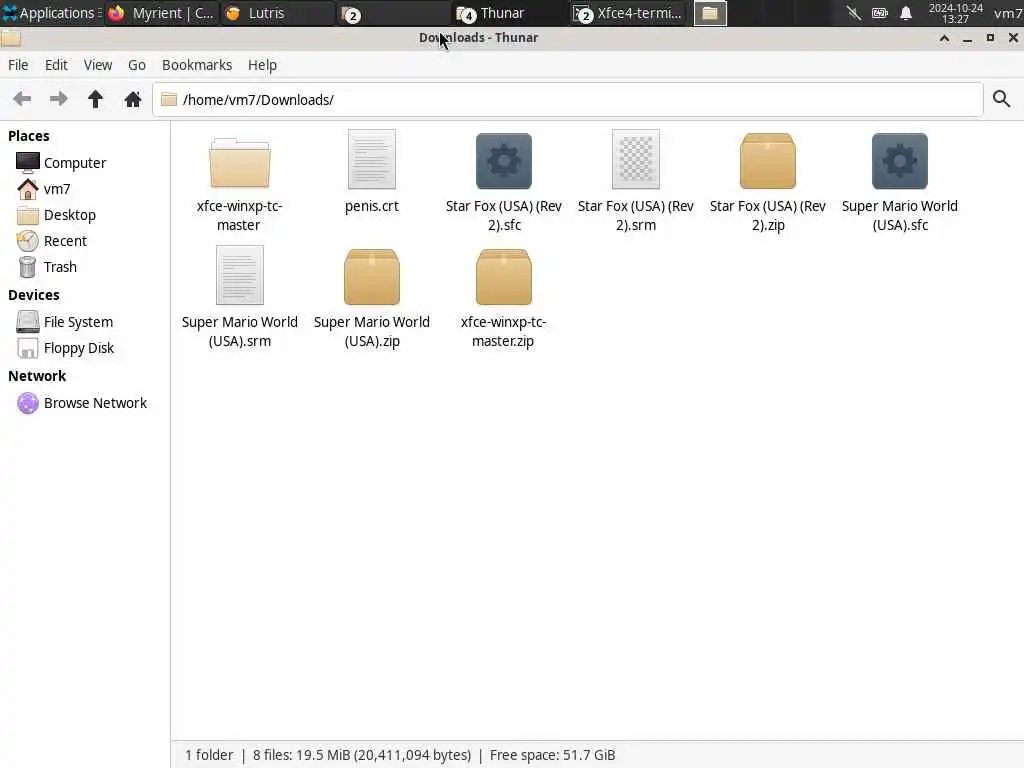Switch to the Xfce4-terminal taskbar button

click(x=628, y=13)
